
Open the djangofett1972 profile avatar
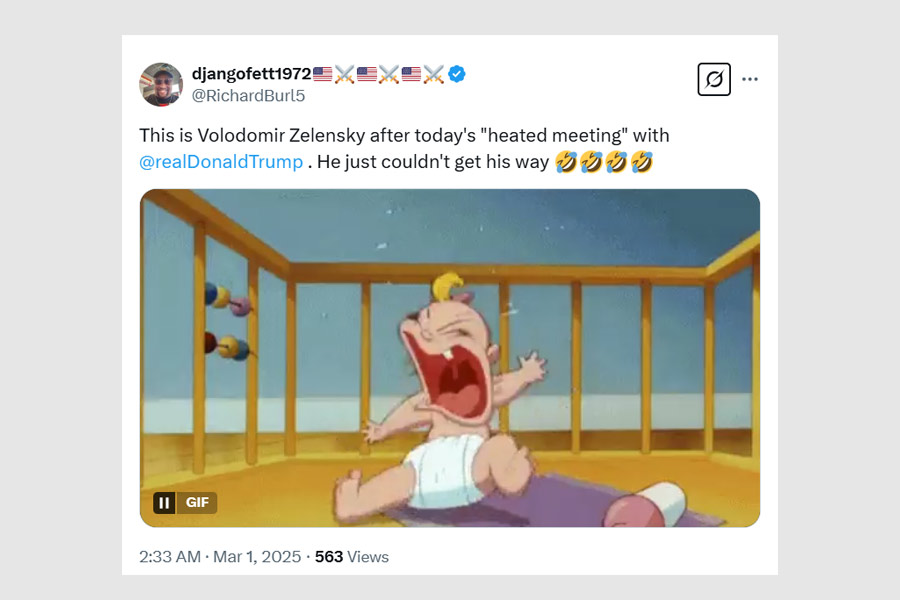161,84
